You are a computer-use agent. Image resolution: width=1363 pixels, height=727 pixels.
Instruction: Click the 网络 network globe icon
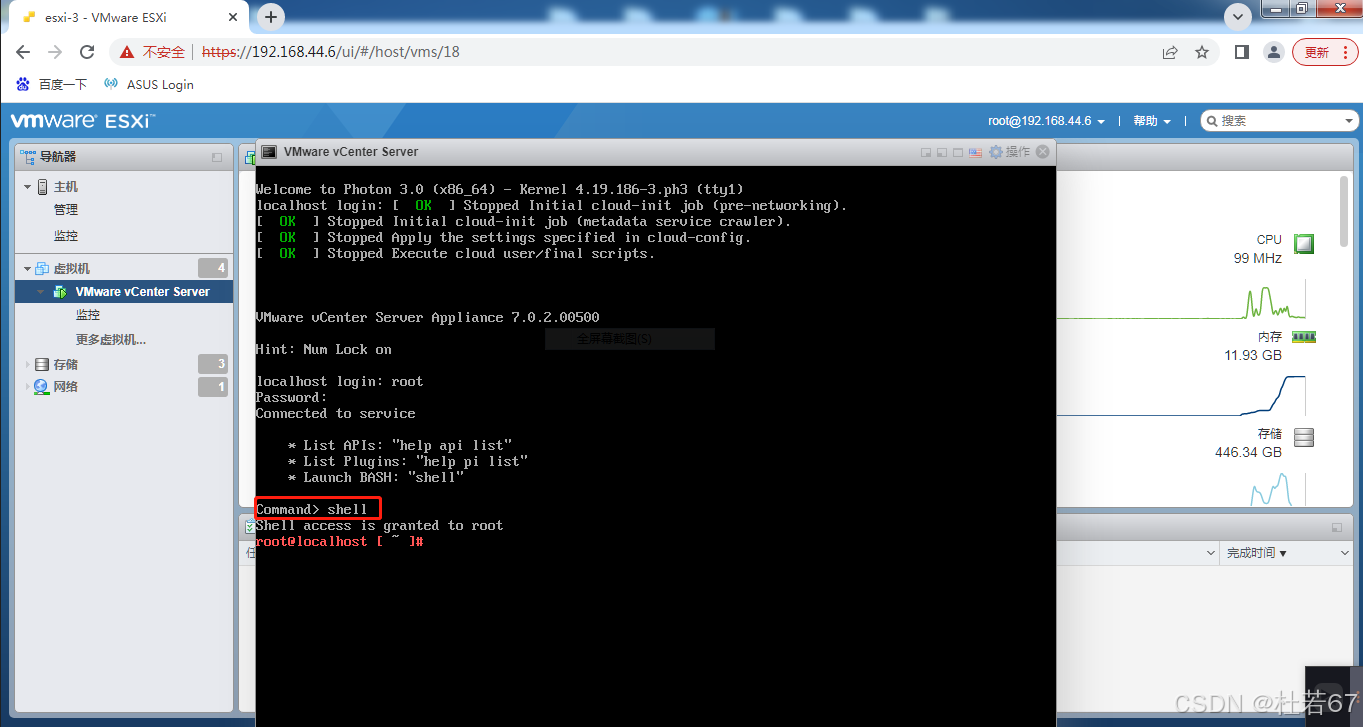41,387
